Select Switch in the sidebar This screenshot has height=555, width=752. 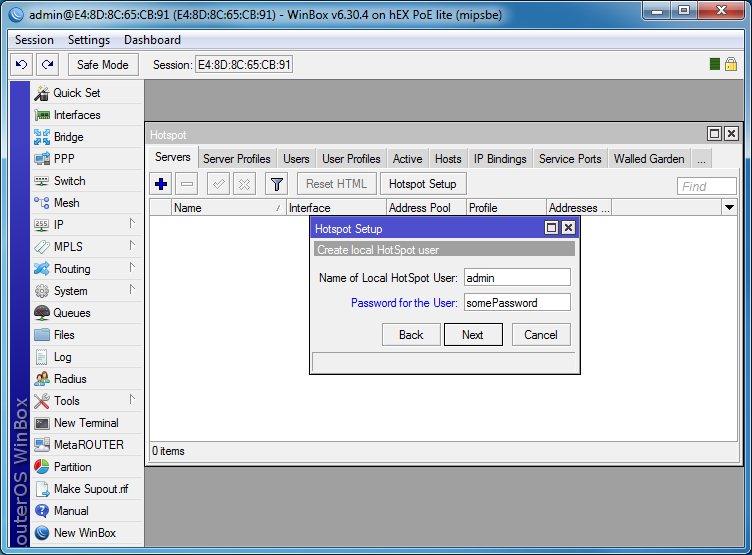click(87, 181)
